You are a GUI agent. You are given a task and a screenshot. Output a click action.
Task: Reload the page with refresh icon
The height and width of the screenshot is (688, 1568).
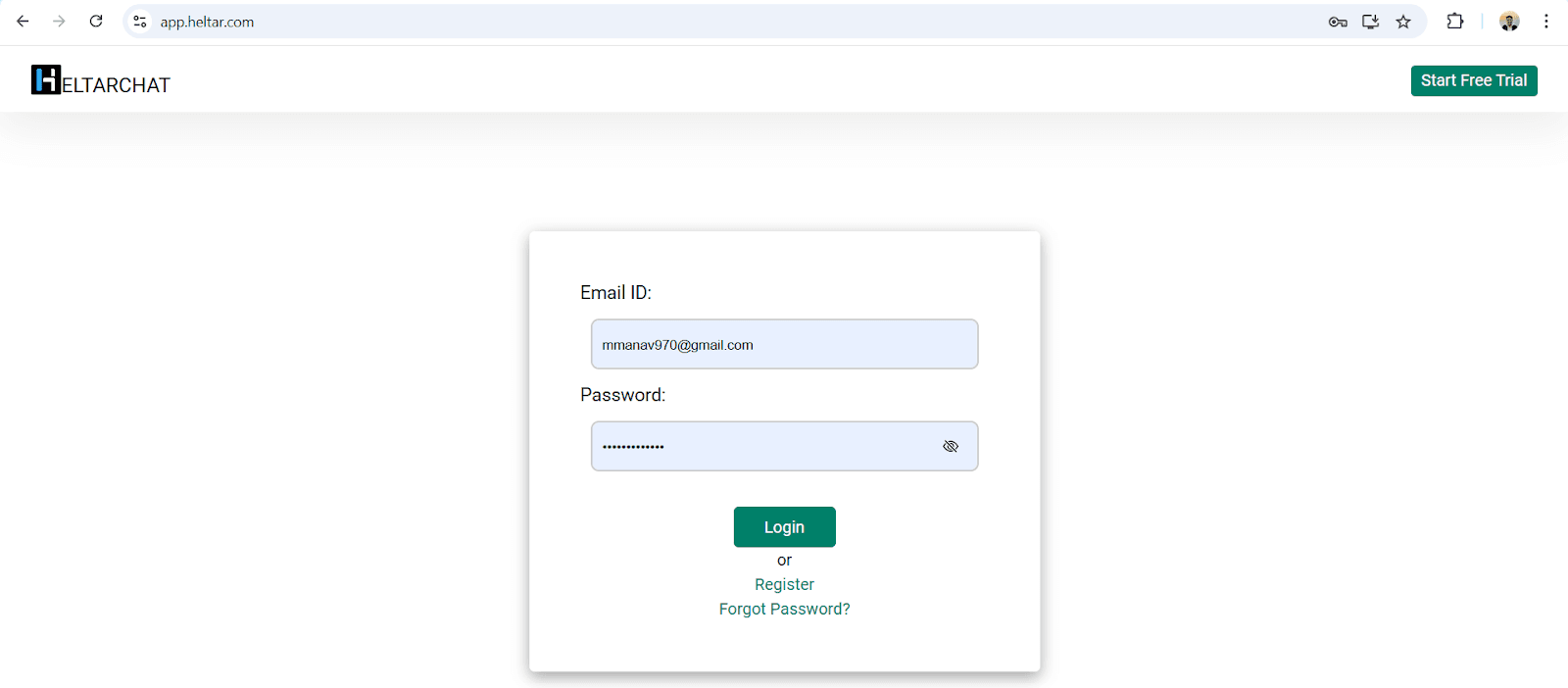click(95, 21)
